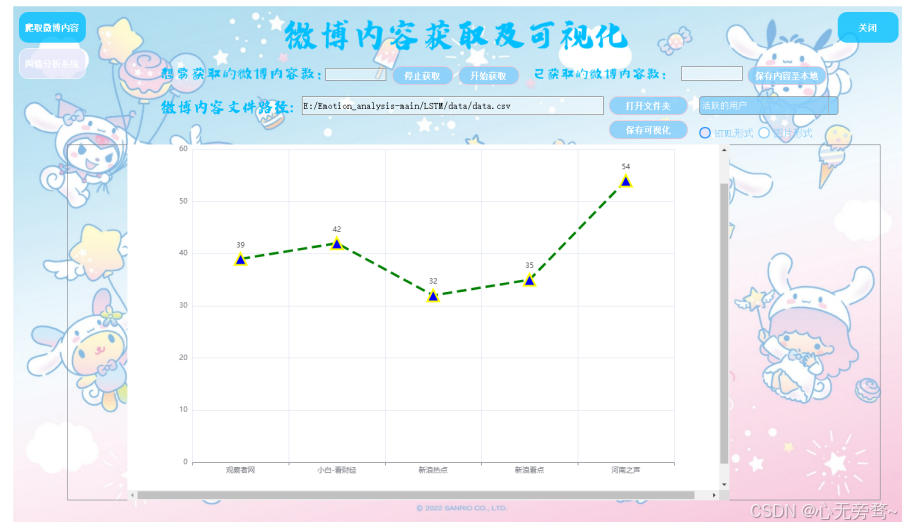This screenshot has width=902, height=527.
Task: Click the x-axis label 小白-看财经
Action: click(x=337, y=470)
